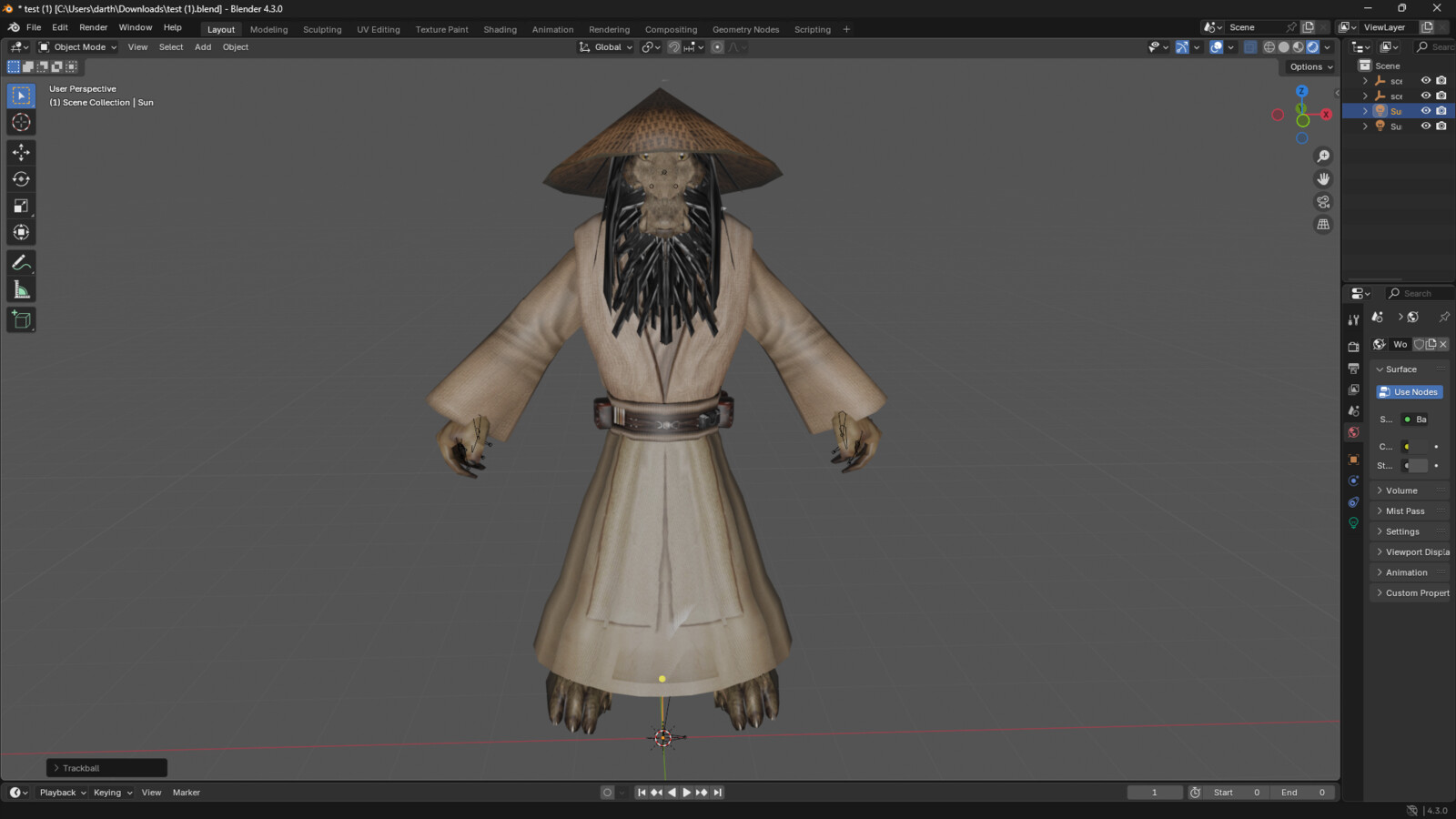Disable render for the last Sun row
Screen dimensions: 1456x819
pos(1441,126)
